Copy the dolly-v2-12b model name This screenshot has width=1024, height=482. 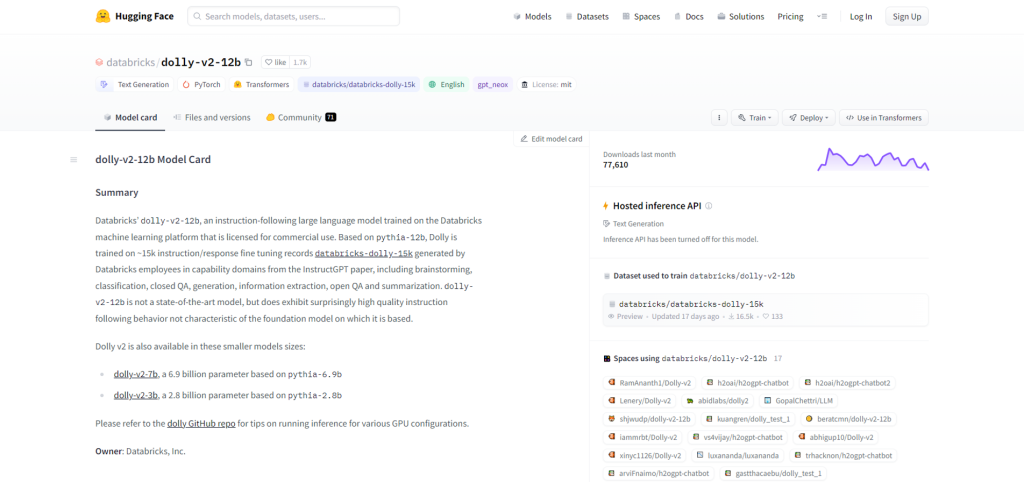(249, 62)
